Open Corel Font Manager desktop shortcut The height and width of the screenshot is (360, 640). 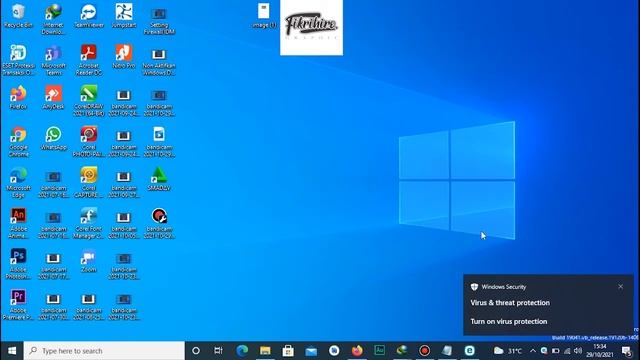pyautogui.click(x=89, y=223)
